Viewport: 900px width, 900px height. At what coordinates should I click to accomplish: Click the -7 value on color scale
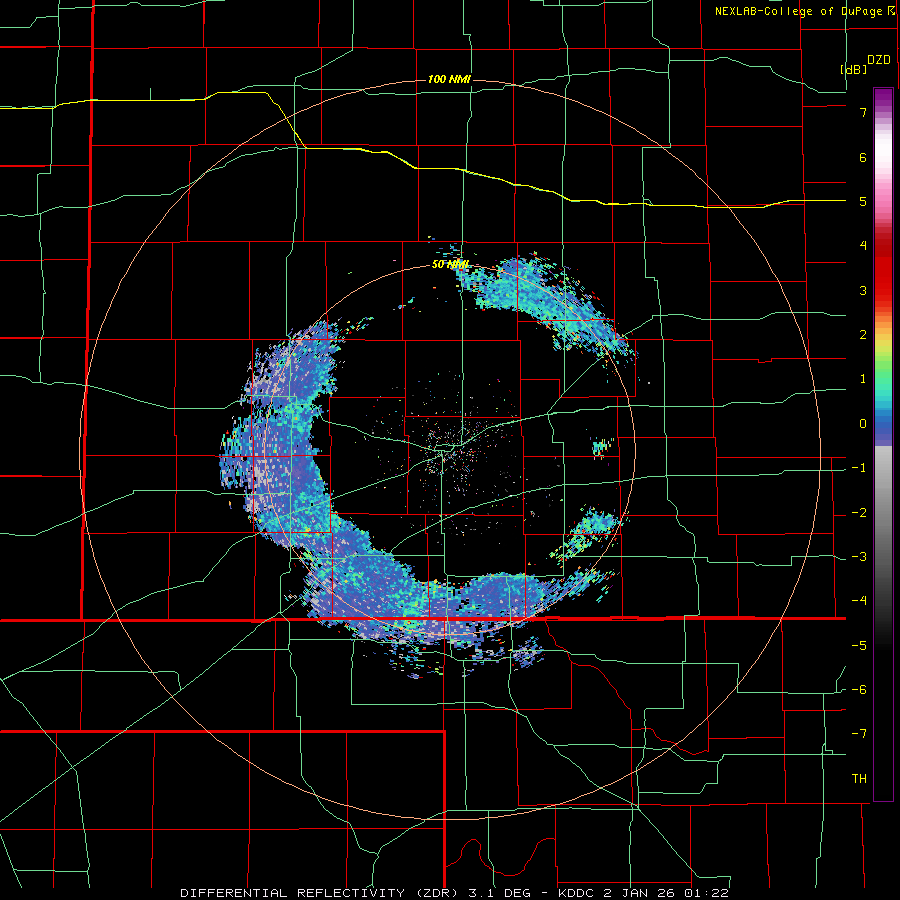(x=859, y=734)
